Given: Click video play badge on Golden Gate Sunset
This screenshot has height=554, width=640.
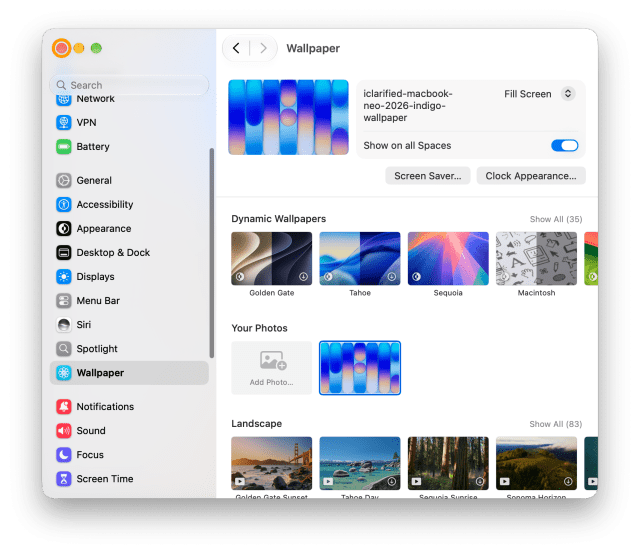Looking at the screenshot, I should coord(240,481).
